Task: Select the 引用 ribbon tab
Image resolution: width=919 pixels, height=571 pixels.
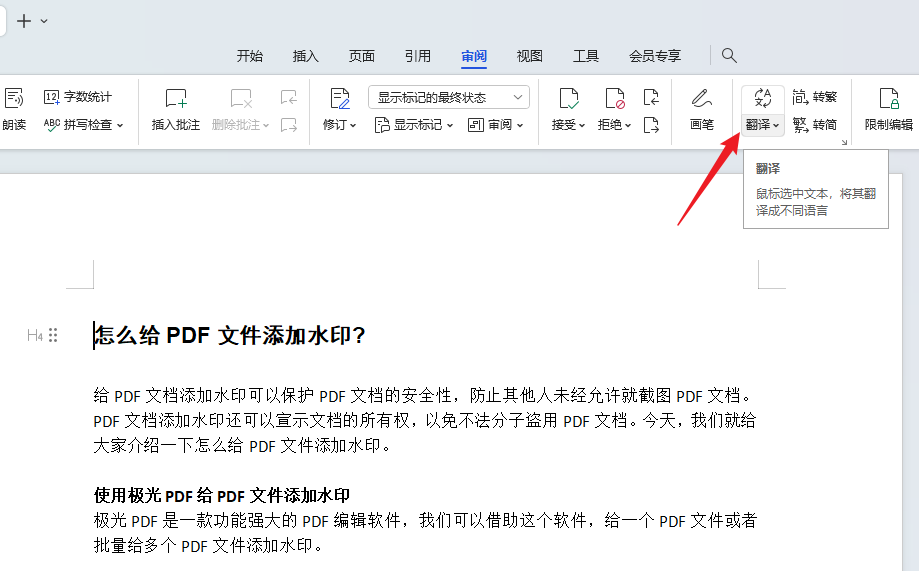Action: click(x=418, y=56)
